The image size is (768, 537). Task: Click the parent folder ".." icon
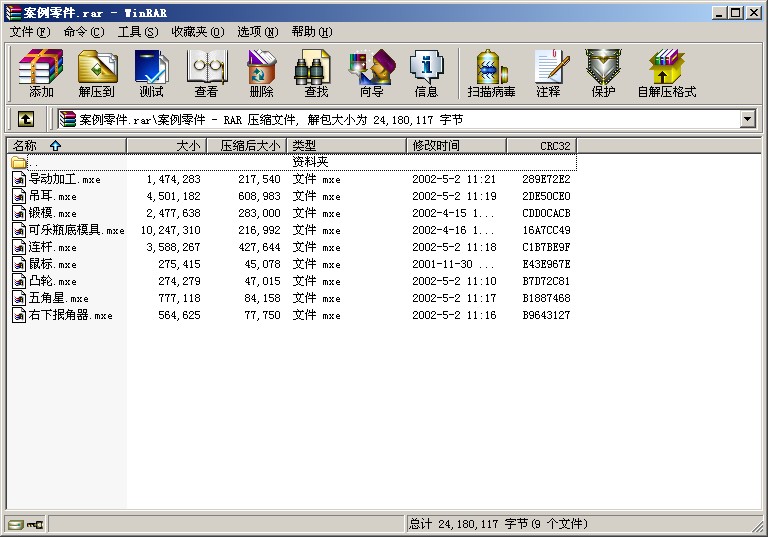point(19,162)
